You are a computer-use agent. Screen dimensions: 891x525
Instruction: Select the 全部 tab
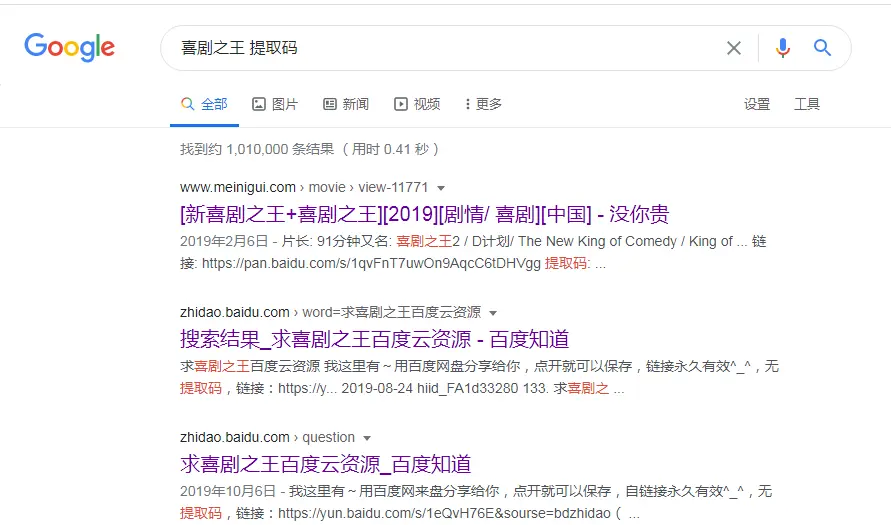205,104
